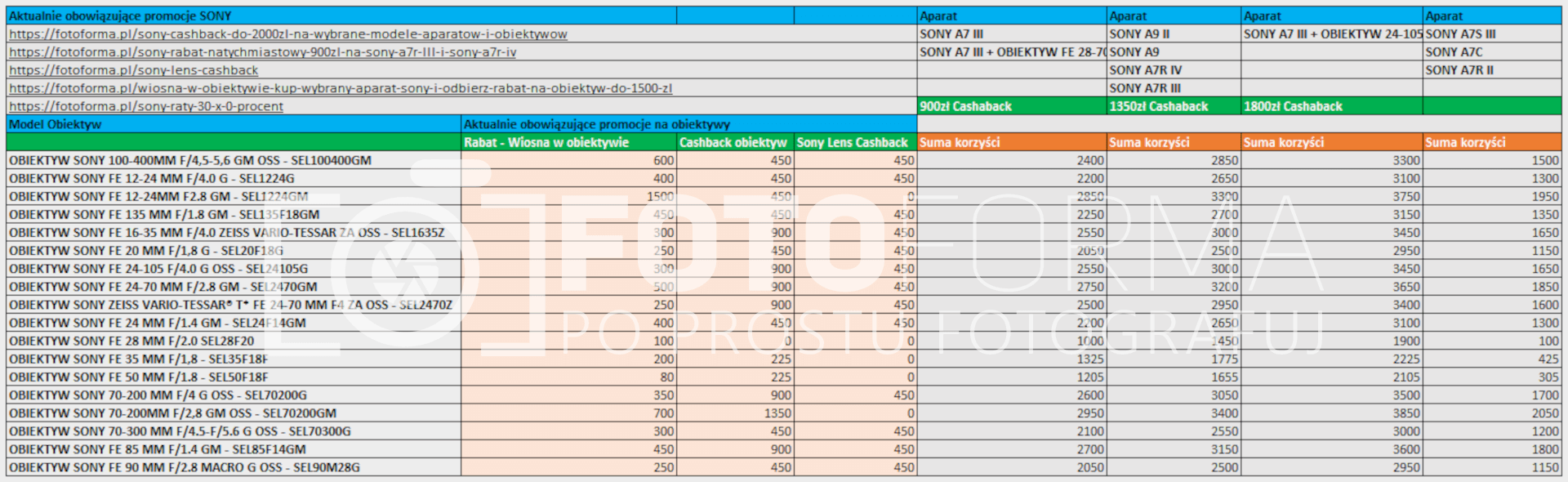Click the 'FE 50 MM F/1.8 - SEL50F18F' cell

click(x=234, y=377)
